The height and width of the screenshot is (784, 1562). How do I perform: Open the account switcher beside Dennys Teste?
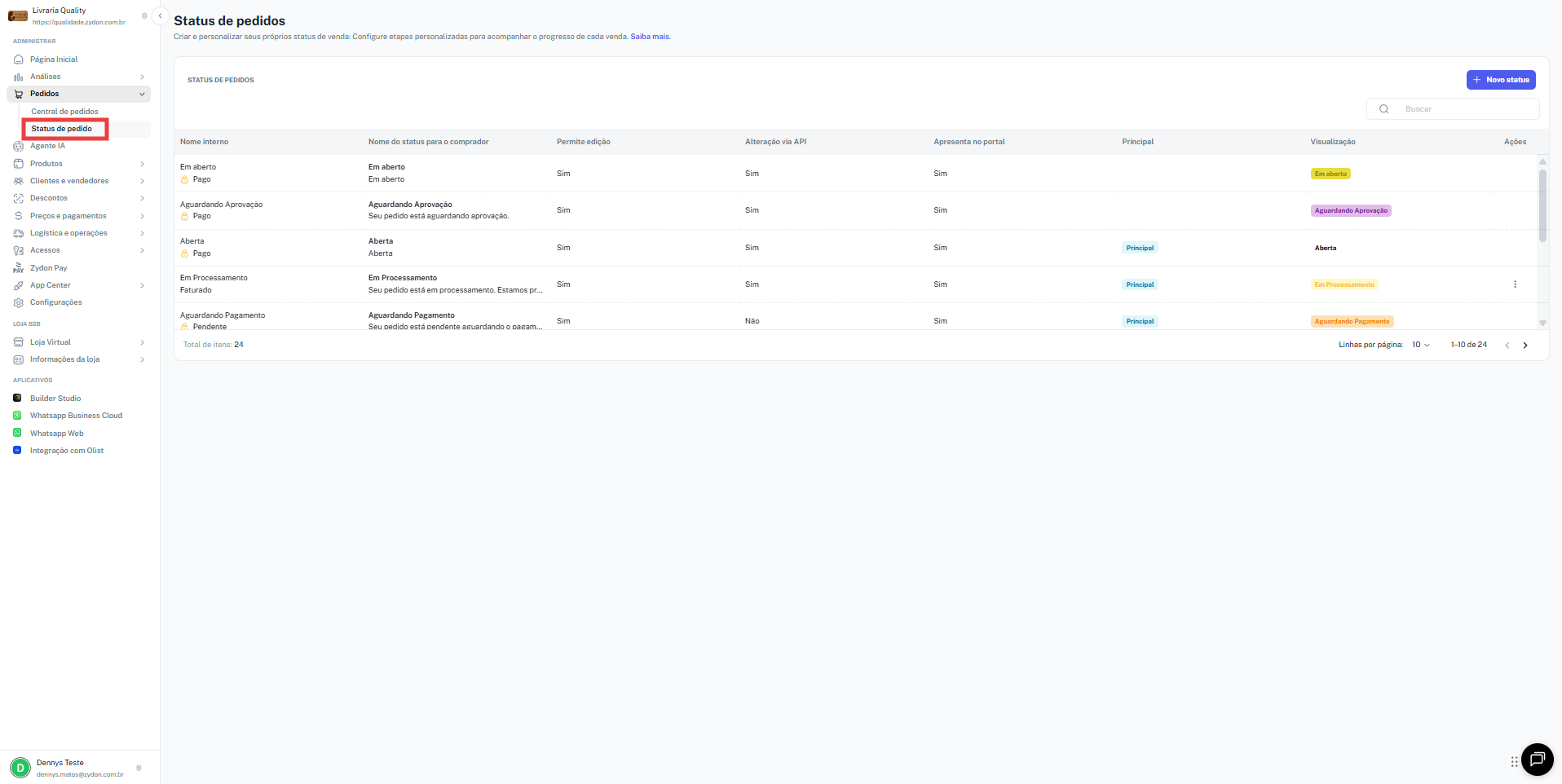pyautogui.click(x=139, y=768)
